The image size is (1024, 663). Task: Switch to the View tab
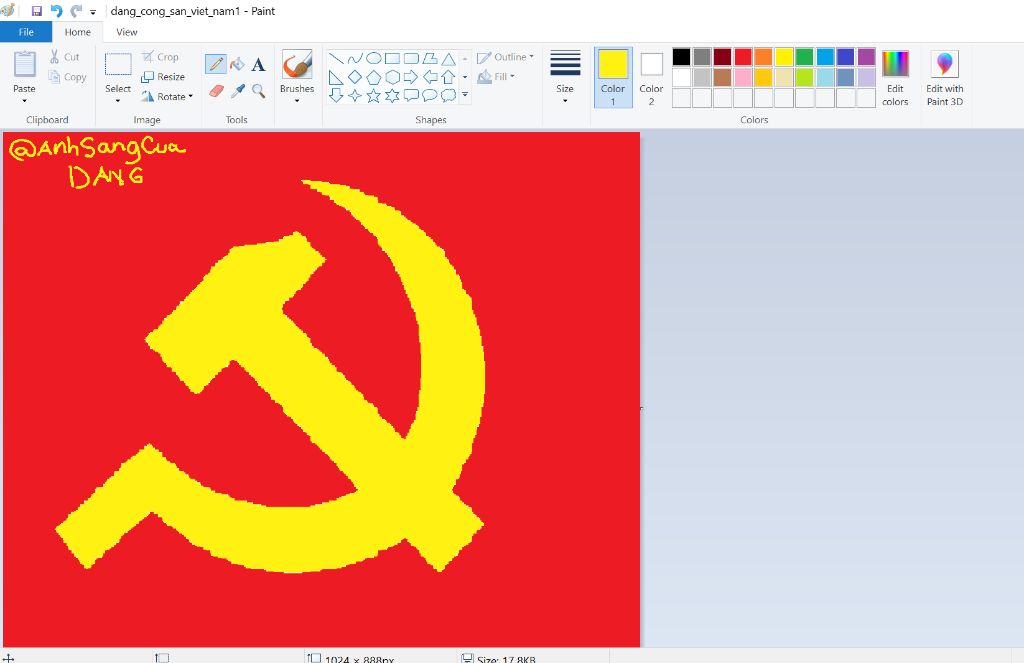tap(127, 32)
